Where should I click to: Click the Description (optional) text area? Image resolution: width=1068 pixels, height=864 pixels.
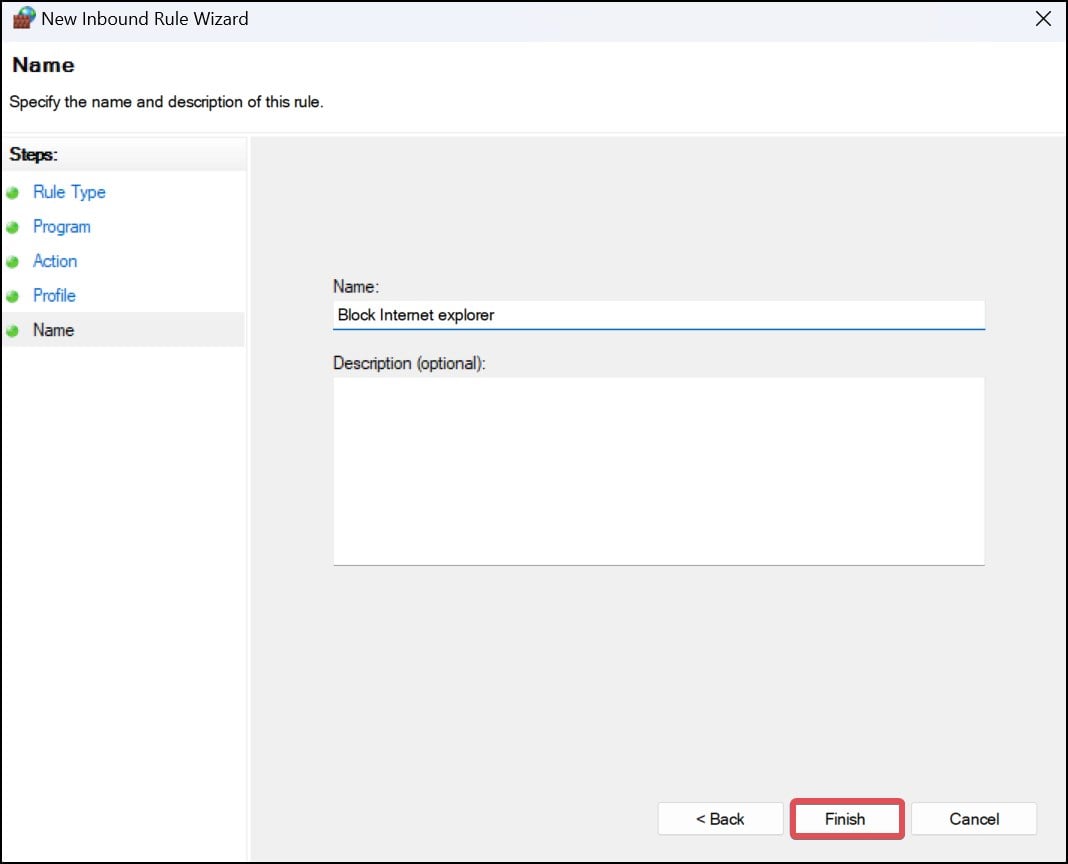[x=659, y=471]
